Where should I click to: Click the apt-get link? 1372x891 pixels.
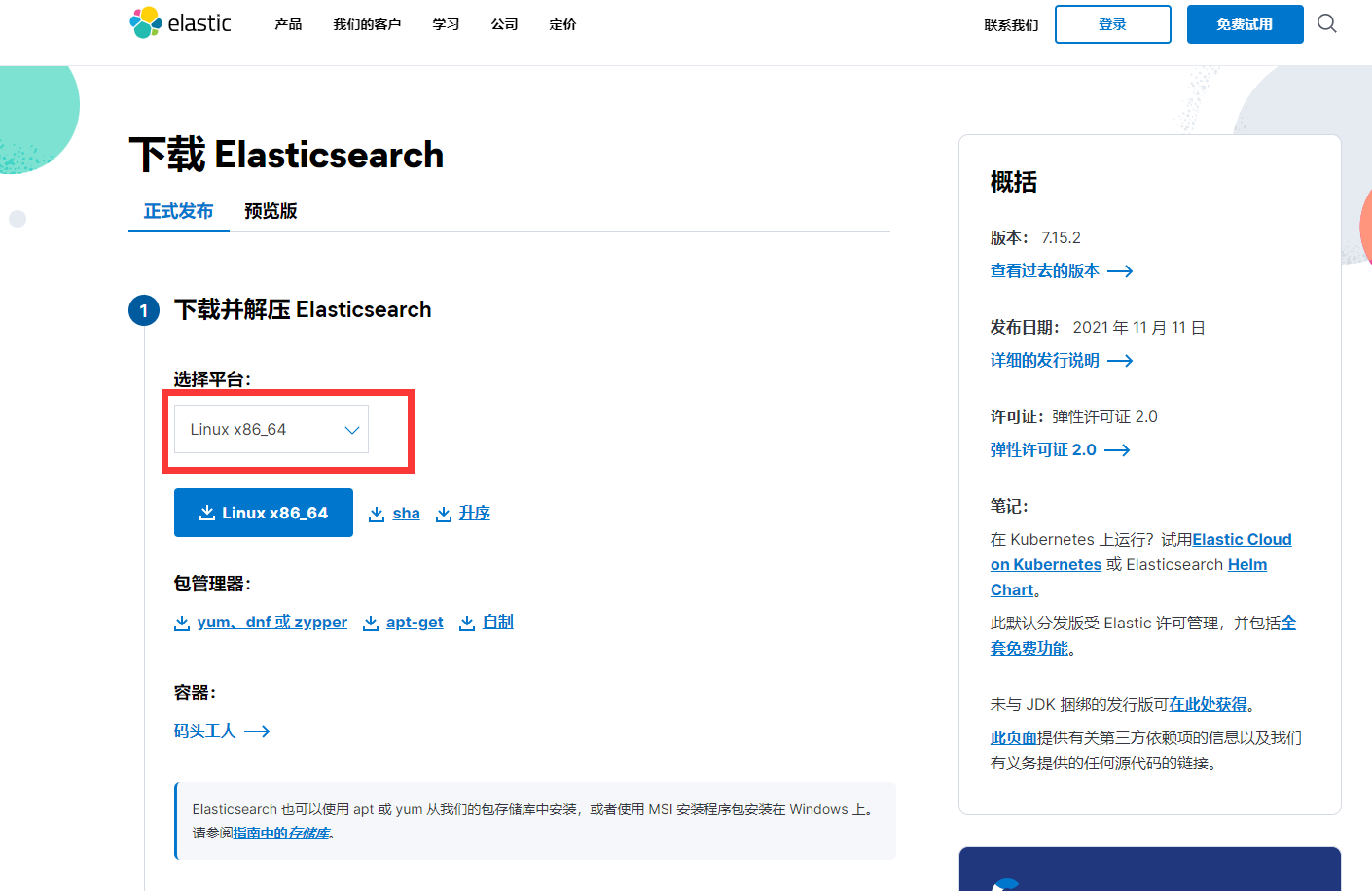(415, 623)
